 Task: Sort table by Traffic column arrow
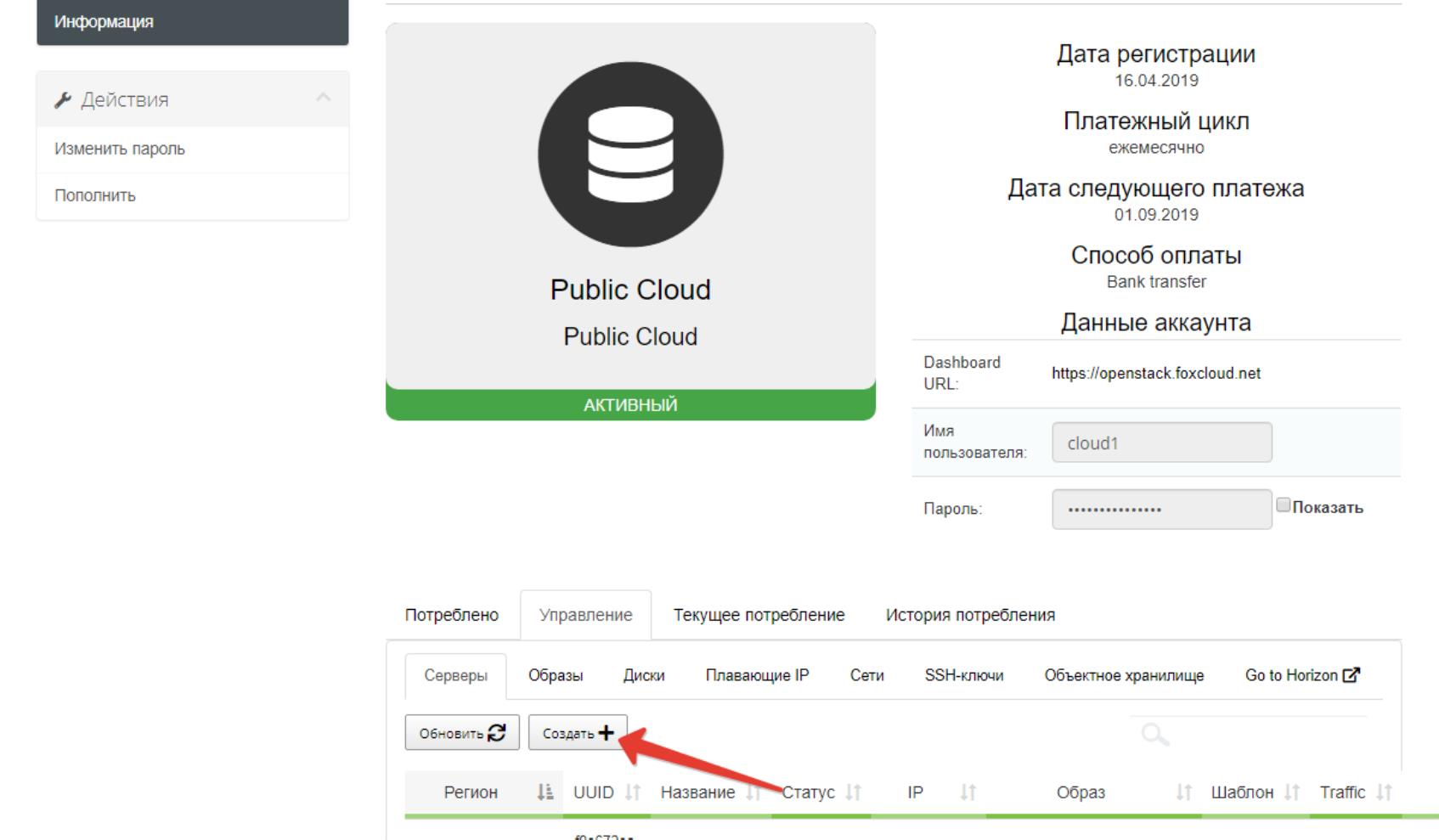point(1385,792)
